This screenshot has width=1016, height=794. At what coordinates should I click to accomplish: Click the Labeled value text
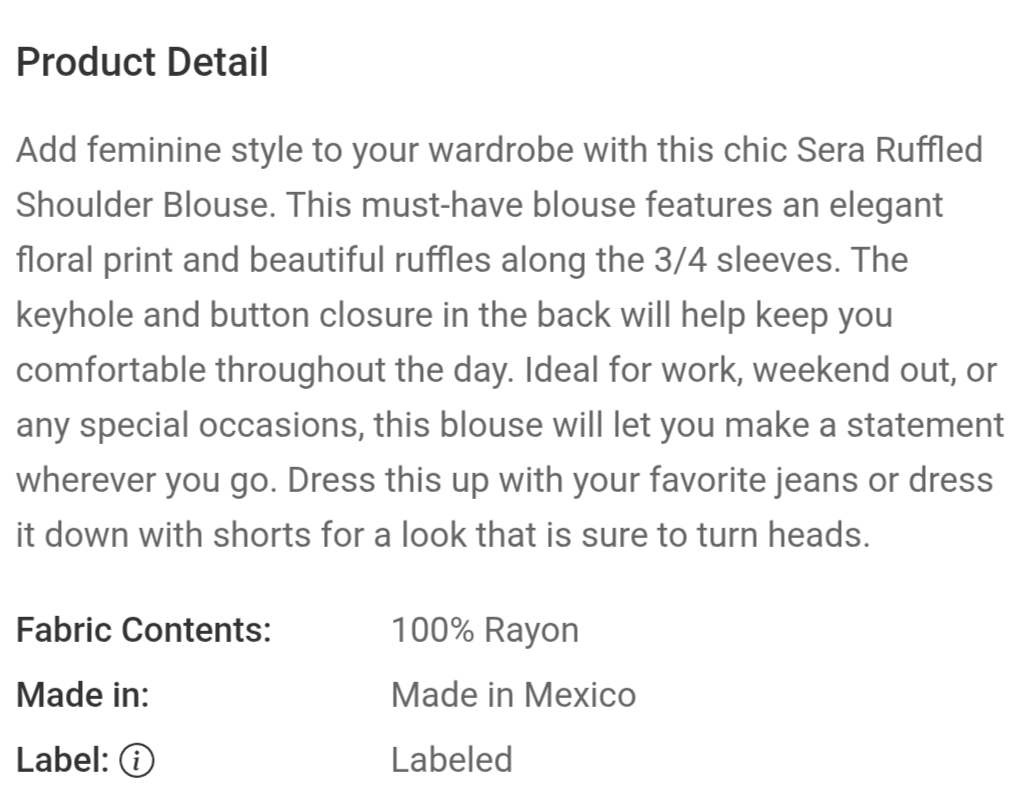tap(452, 760)
